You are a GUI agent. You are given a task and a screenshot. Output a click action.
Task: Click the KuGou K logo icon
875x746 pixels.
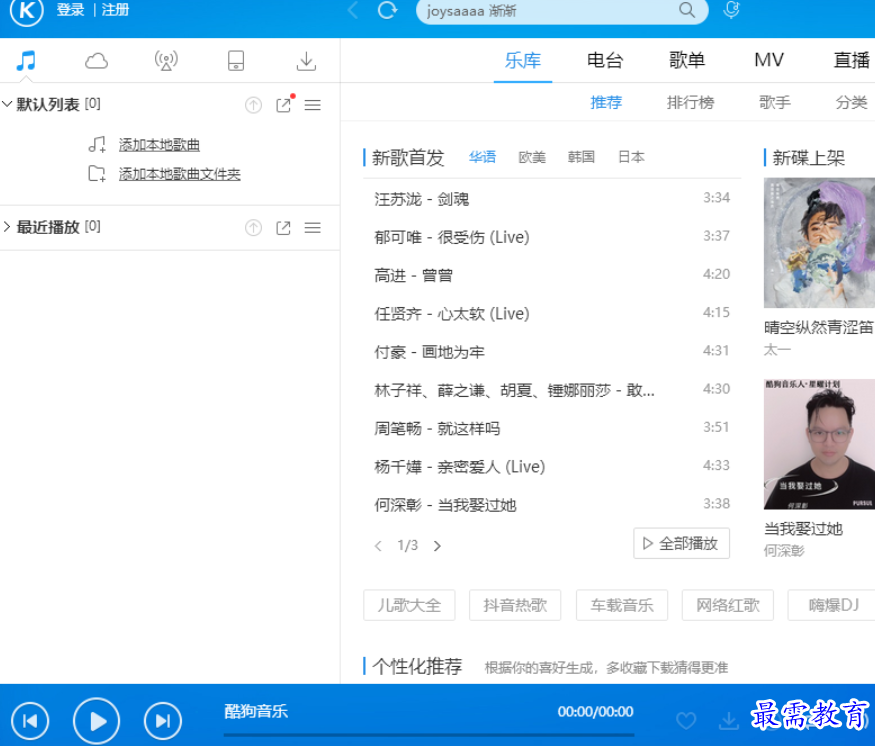tap(26, 10)
